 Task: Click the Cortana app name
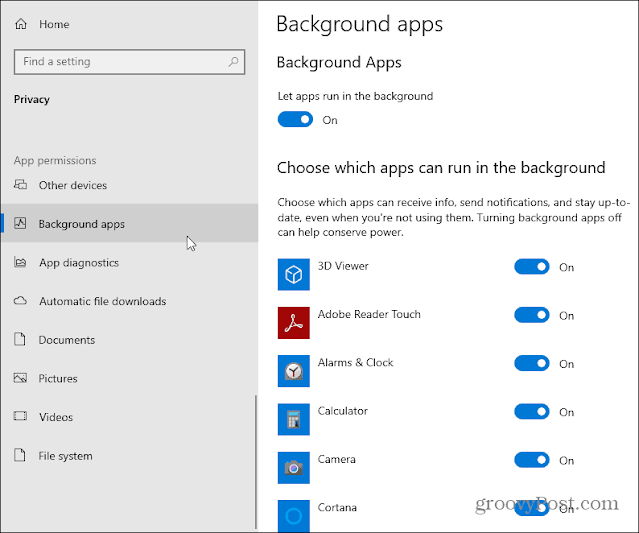click(337, 507)
